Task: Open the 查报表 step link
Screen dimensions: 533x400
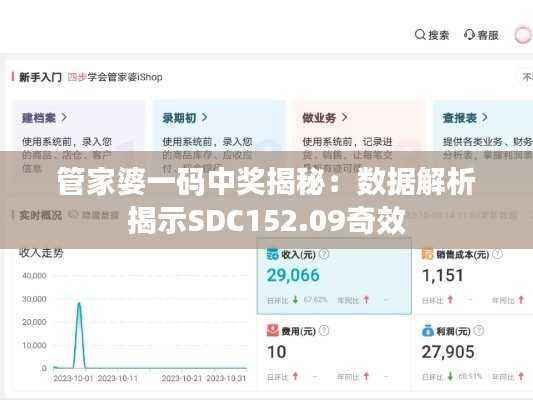Action: coord(460,118)
